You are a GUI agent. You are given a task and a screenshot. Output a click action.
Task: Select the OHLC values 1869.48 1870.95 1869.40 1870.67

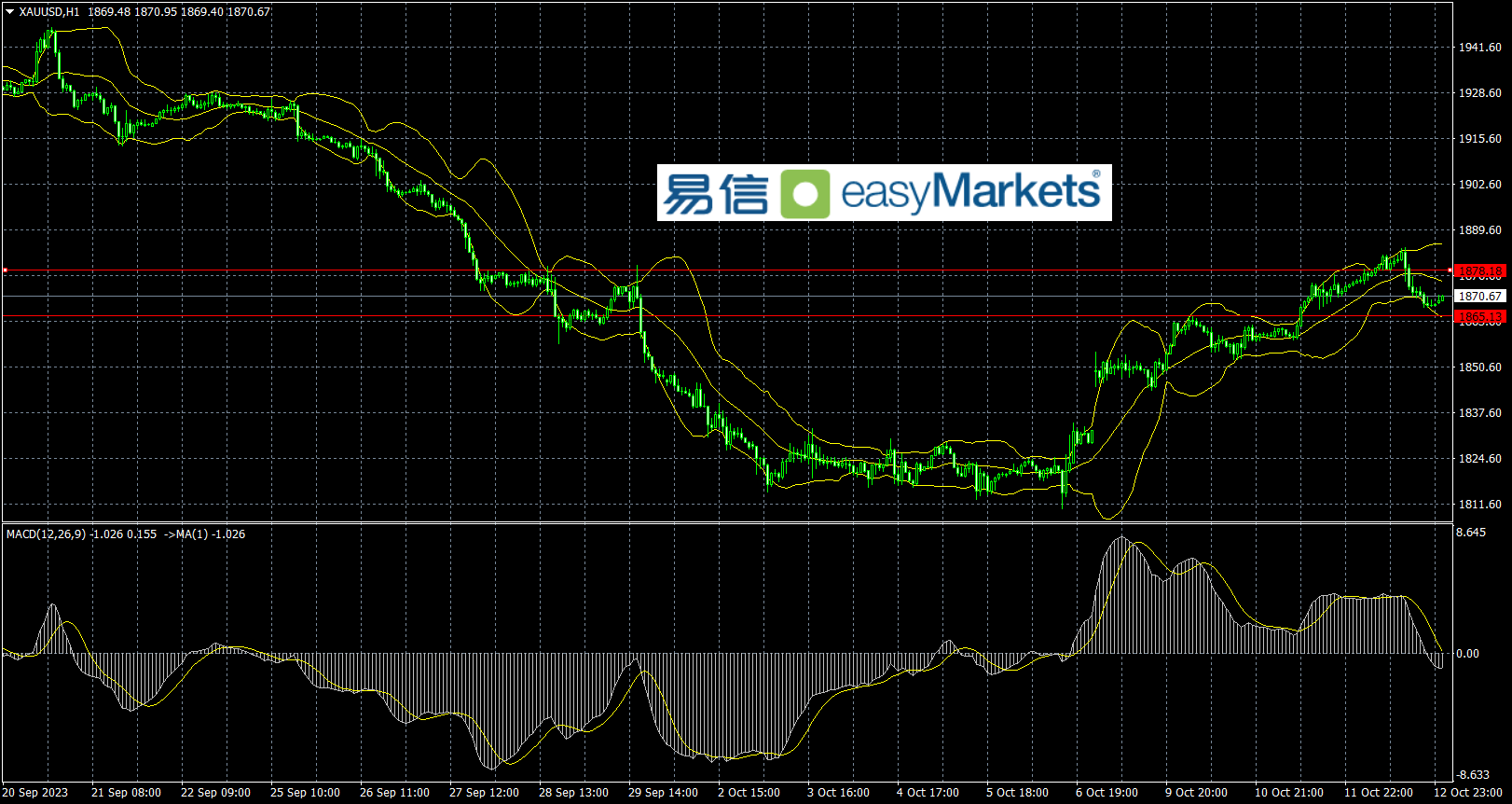click(x=179, y=12)
